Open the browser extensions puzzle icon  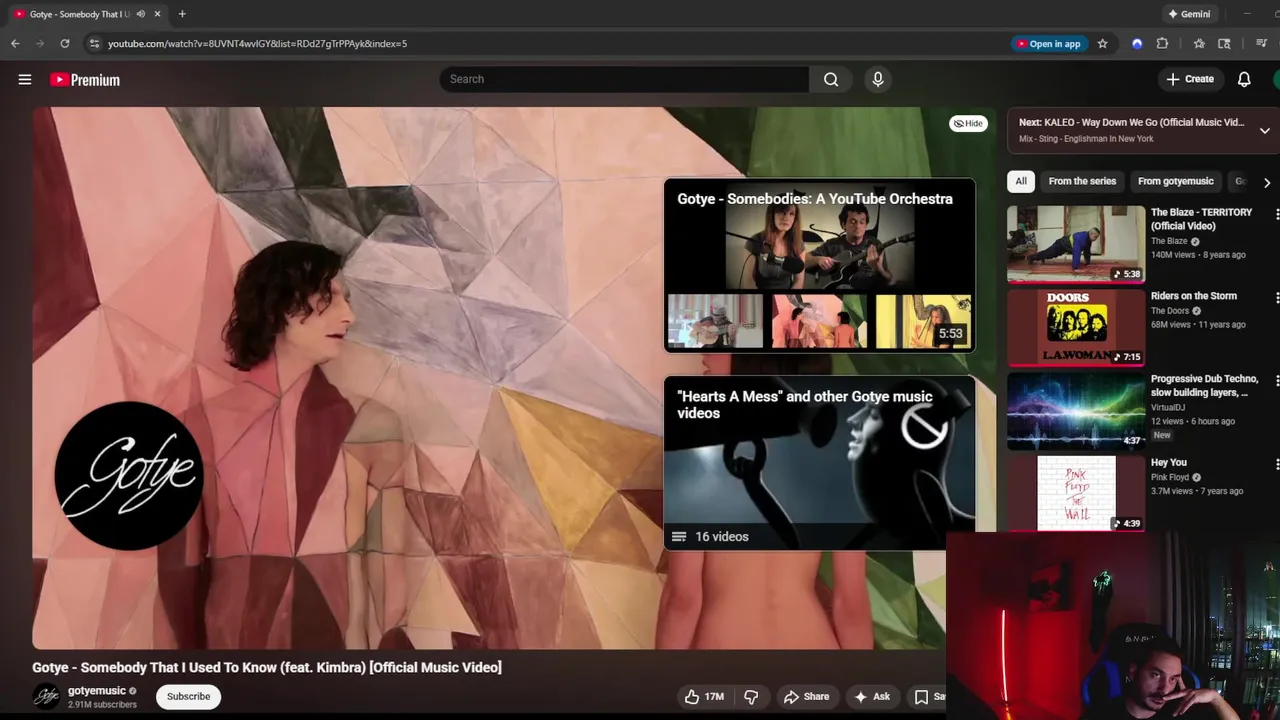(1162, 43)
